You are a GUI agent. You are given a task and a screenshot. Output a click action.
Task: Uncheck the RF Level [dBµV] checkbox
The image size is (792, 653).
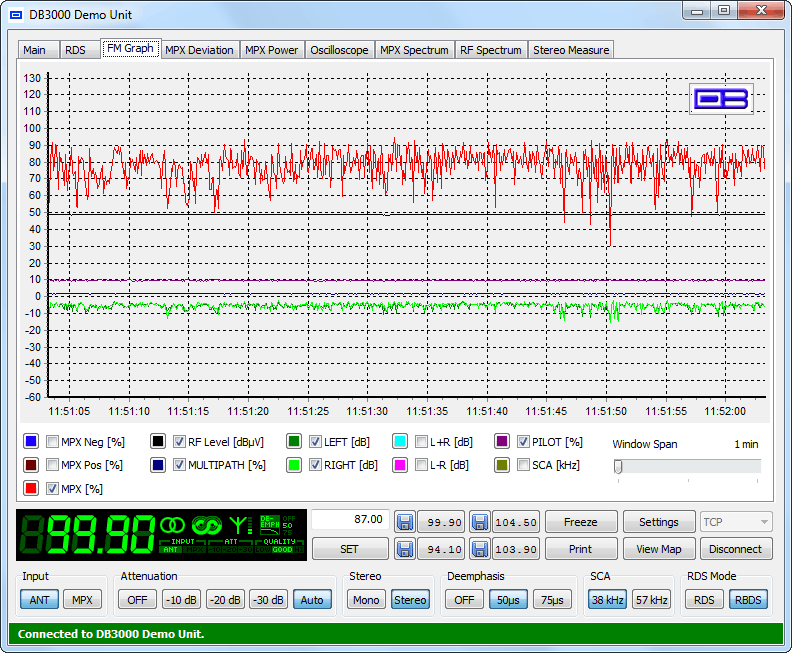click(x=179, y=441)
